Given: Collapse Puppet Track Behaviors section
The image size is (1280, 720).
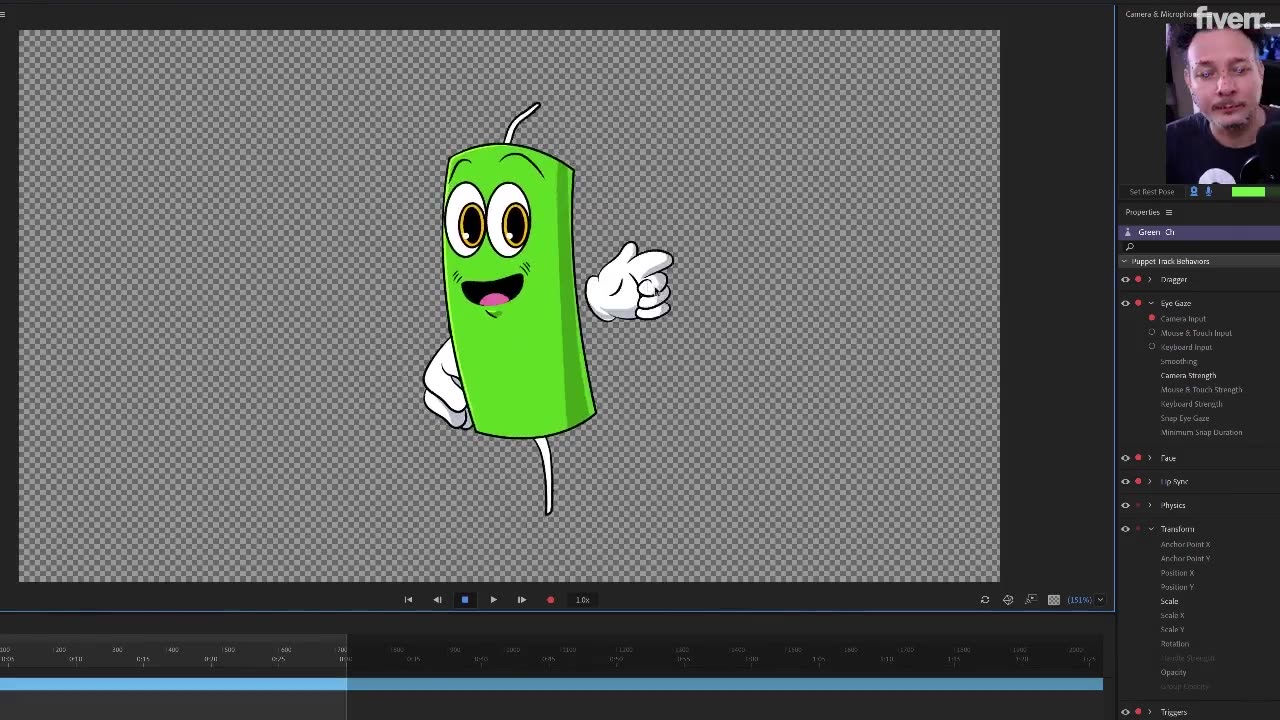Looking at the screenshot, I should [1124, 261].
